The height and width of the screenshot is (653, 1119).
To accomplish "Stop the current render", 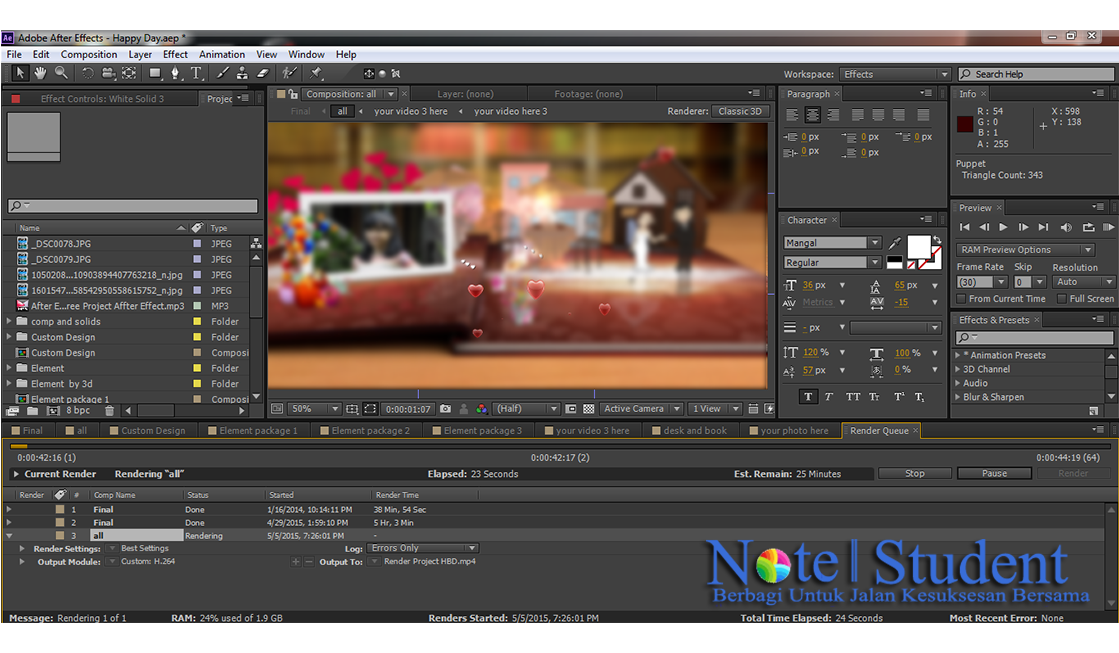I will click(914, 473).
